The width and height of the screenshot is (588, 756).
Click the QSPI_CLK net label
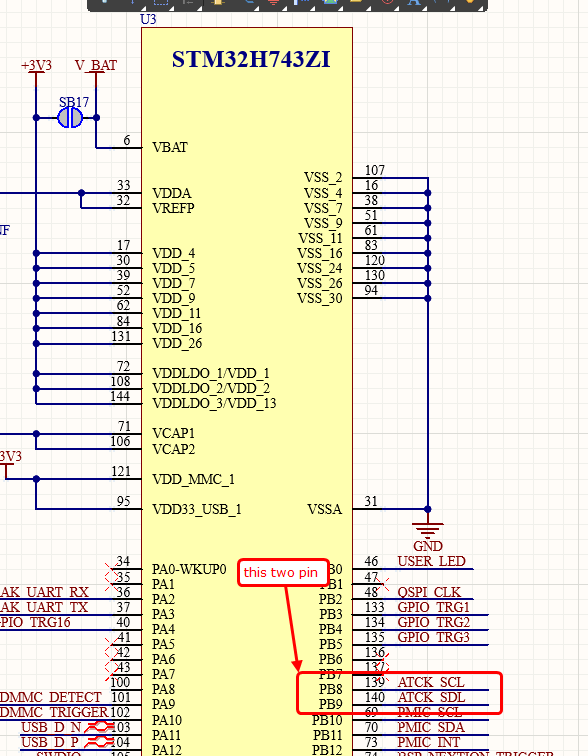pos(429,592)
